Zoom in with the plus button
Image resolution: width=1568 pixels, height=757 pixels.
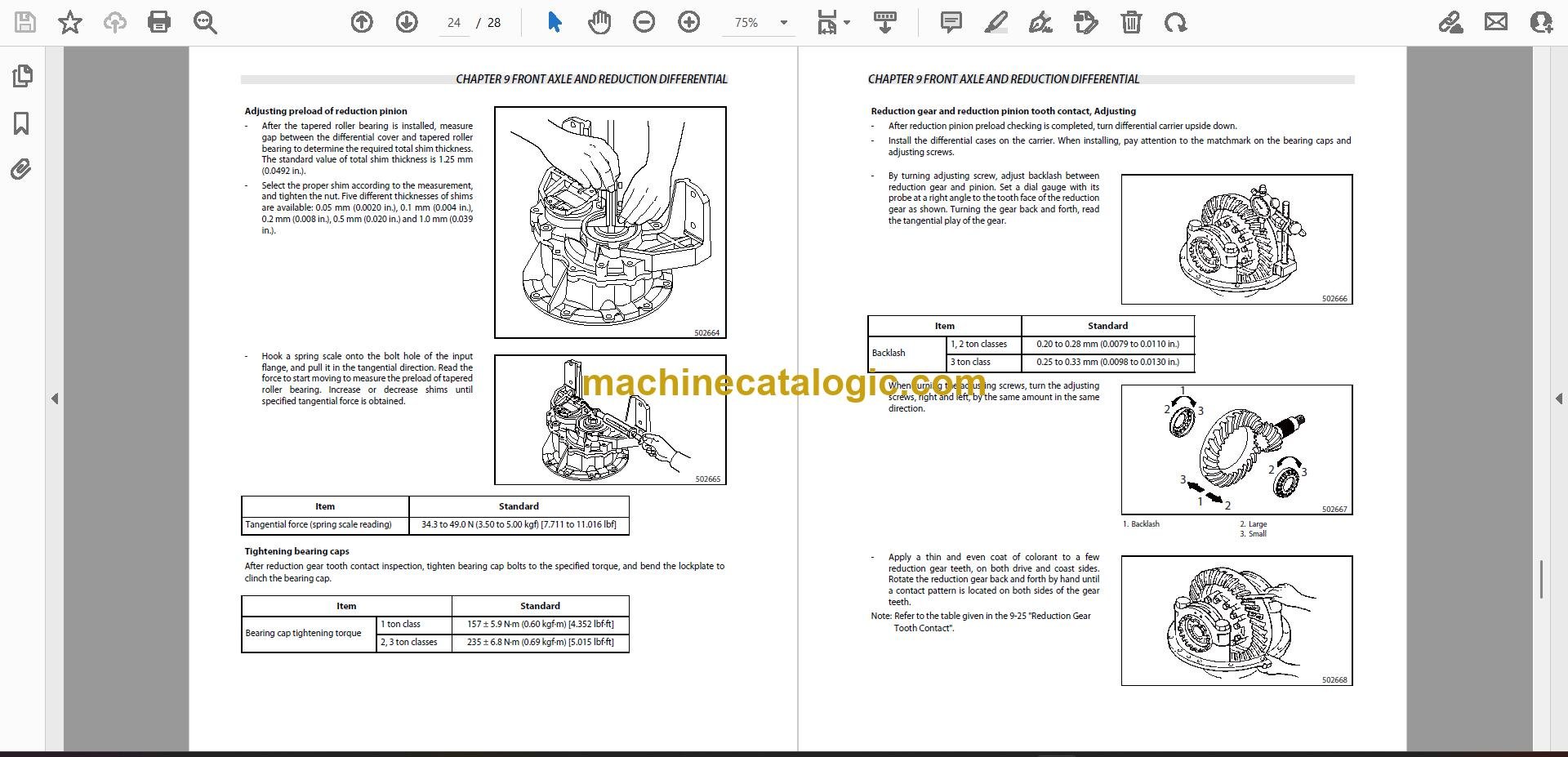[689, 22]
